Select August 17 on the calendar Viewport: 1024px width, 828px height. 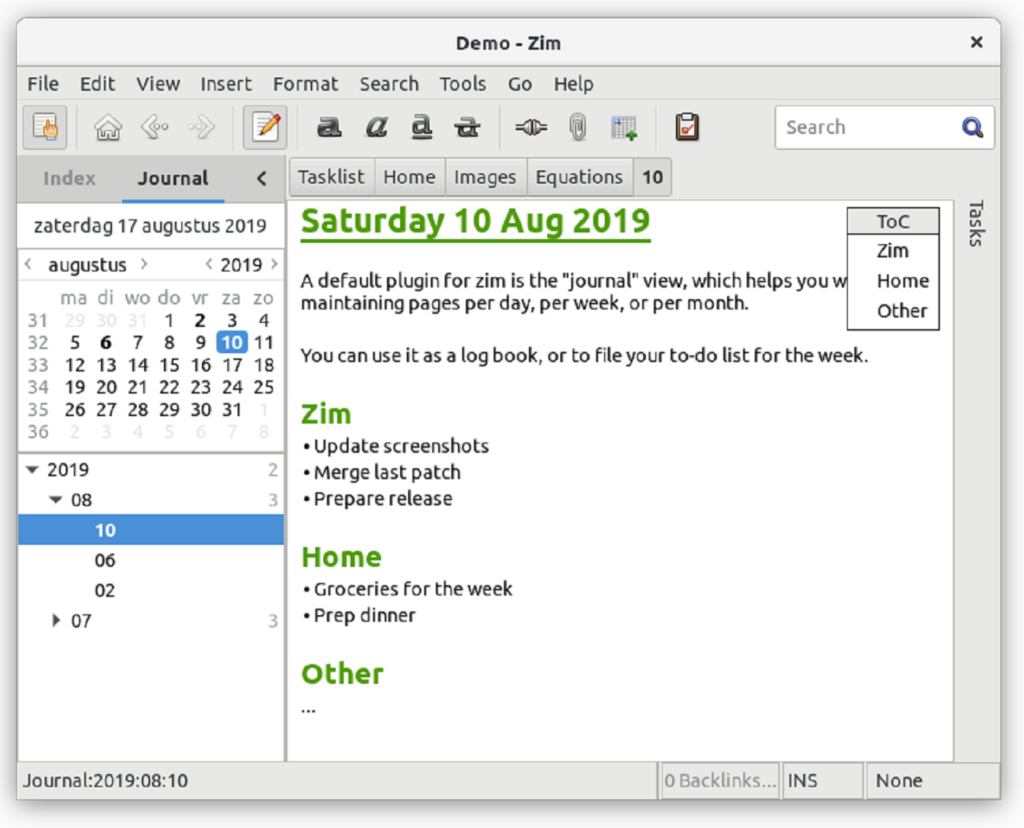pyautogui.click(x=232, y=366)
